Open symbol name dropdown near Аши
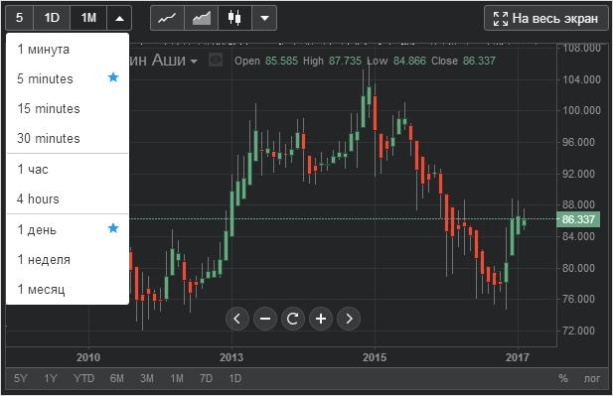 (194, 61)
